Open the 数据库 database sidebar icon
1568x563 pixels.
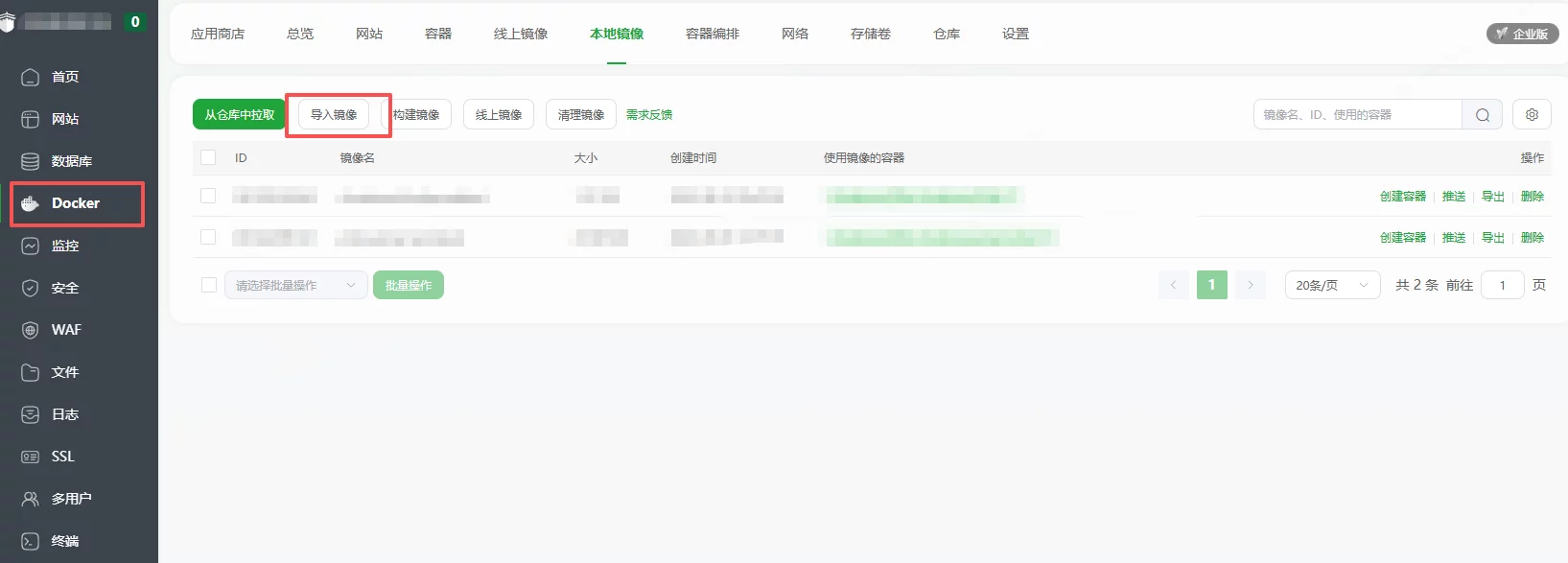(x=31, y=161)
